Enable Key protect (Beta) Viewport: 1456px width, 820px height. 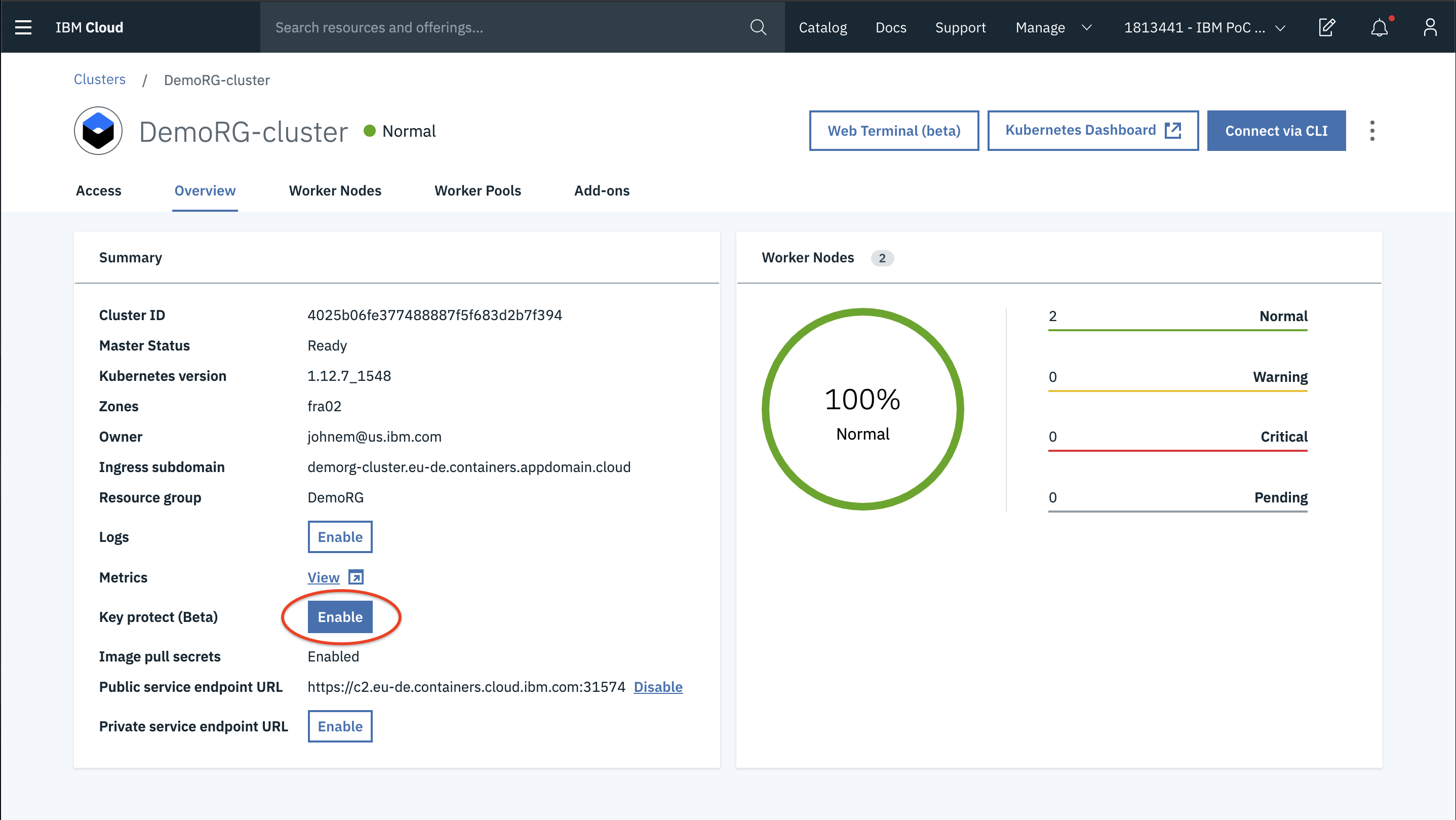pos(340,616)
